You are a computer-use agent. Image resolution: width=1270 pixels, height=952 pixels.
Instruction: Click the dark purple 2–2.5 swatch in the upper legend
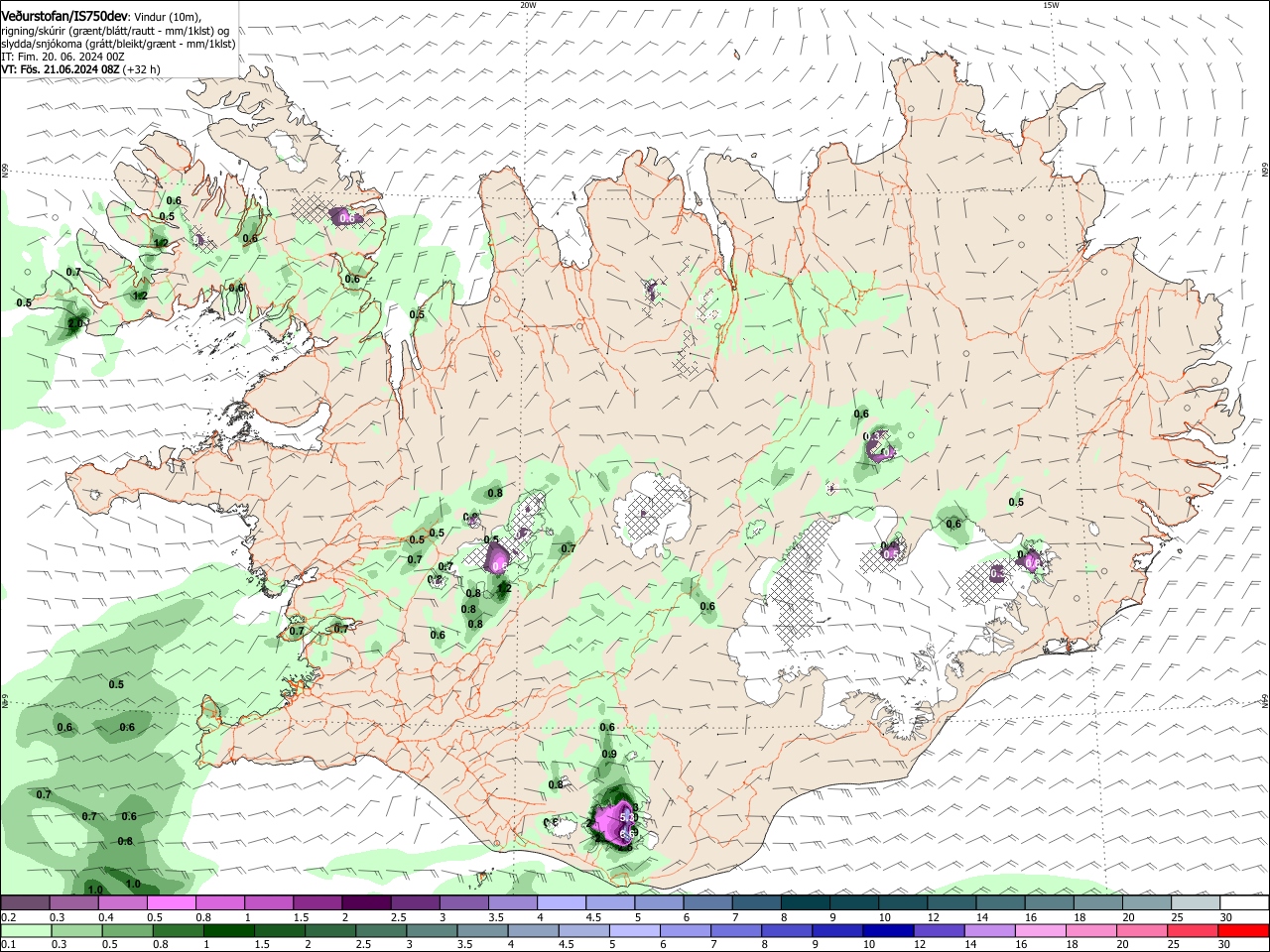coord(365,903)
